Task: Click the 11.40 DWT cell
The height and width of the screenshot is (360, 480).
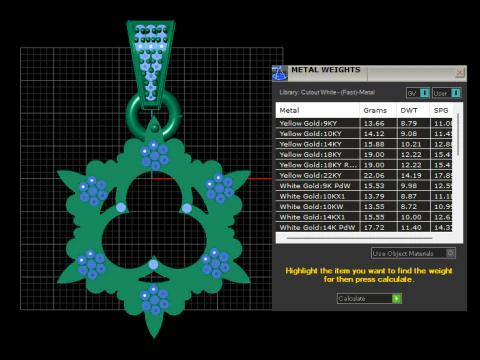Action: [413, 227]
